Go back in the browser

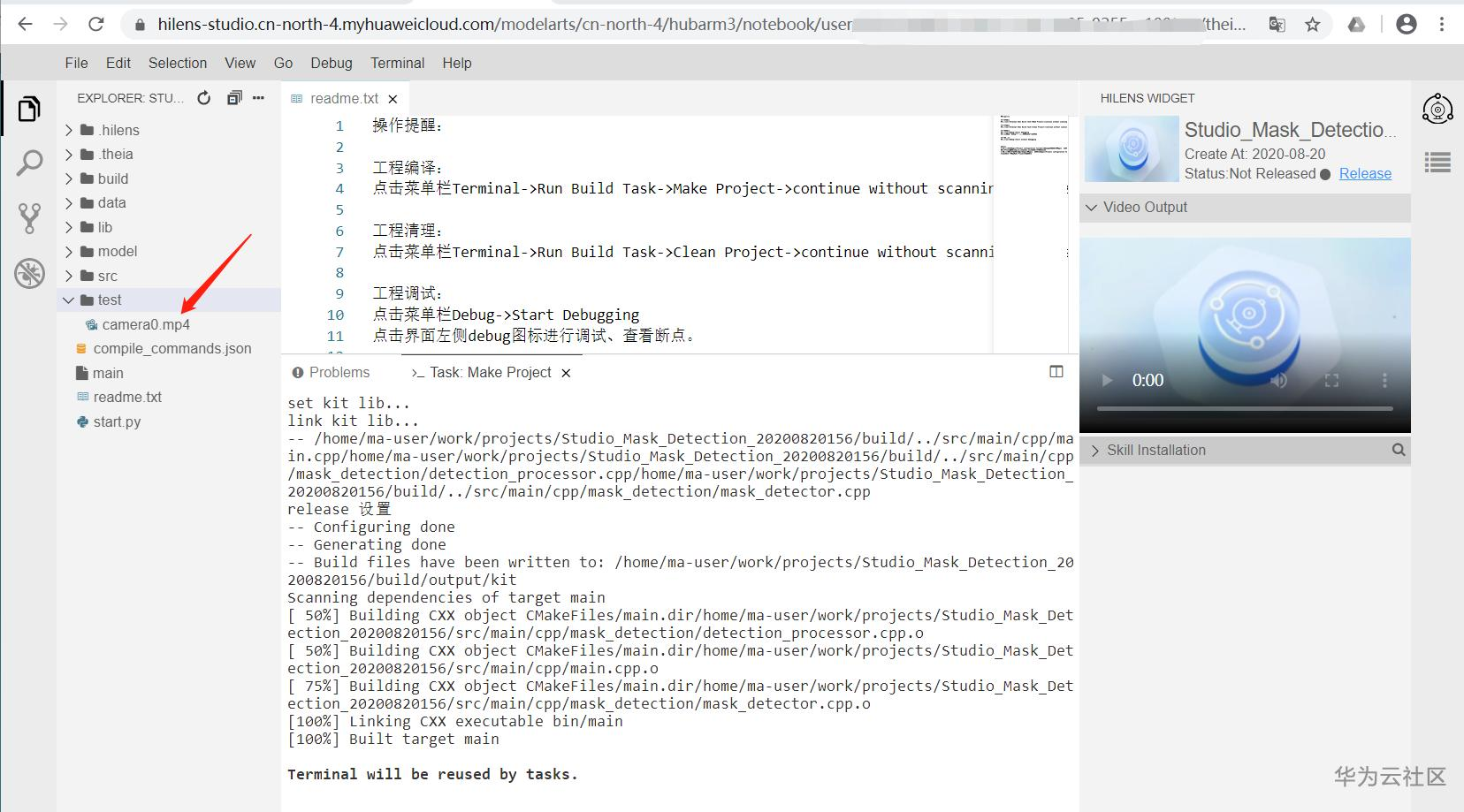pos(25,24)
